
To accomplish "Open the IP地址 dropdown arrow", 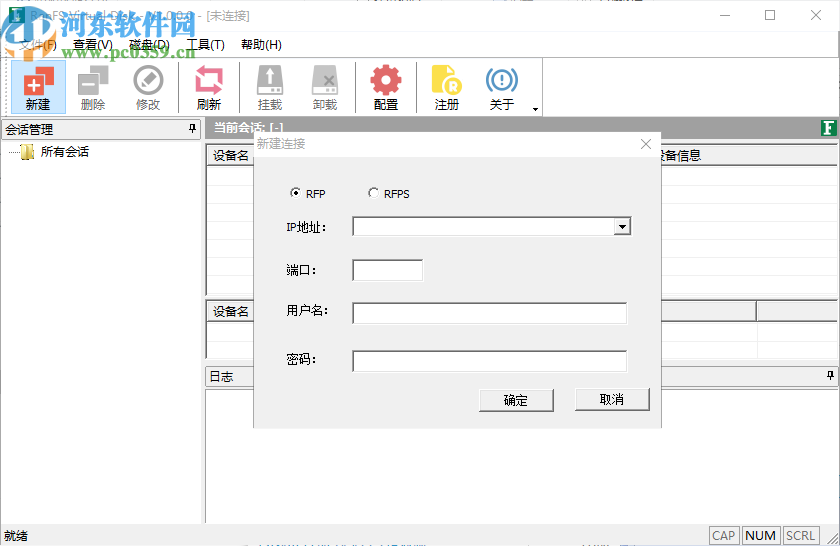I will click(x=622, y=227).
